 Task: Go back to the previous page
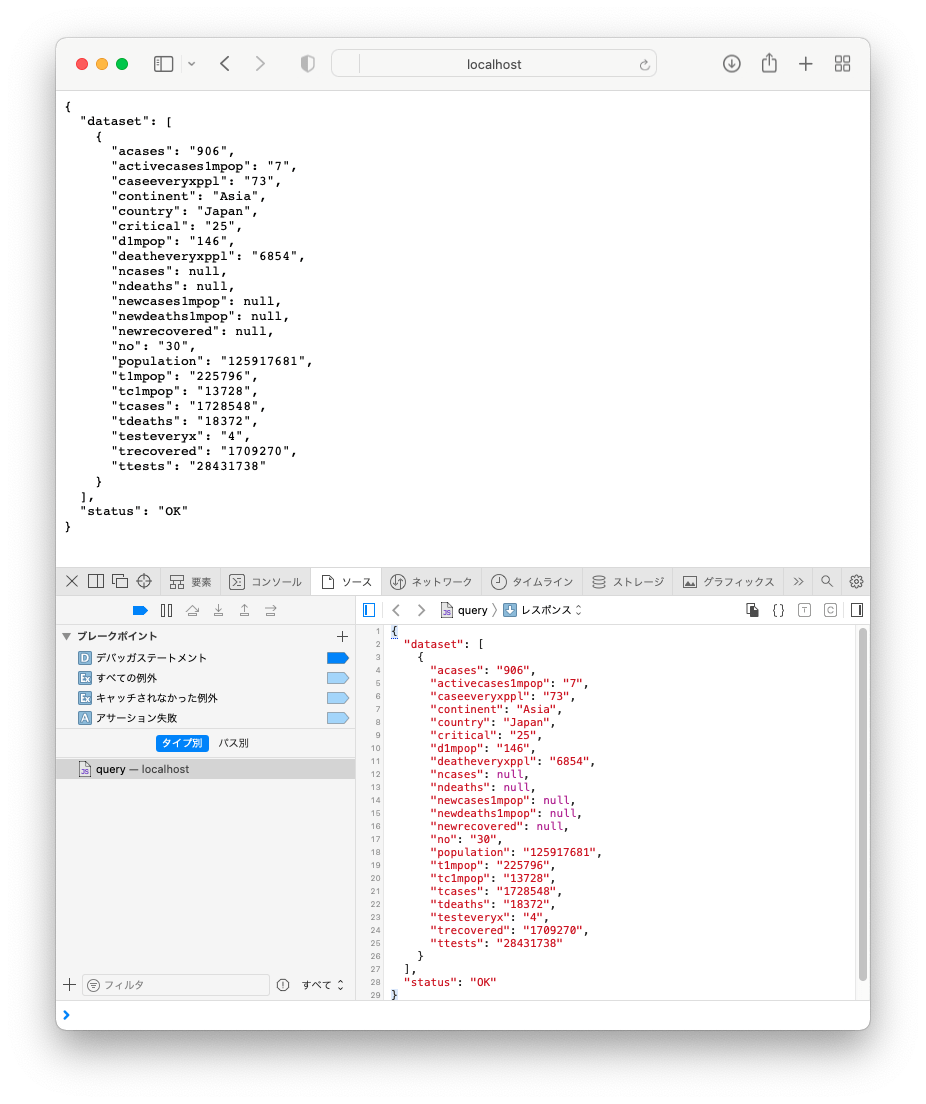tap(225, 64)
